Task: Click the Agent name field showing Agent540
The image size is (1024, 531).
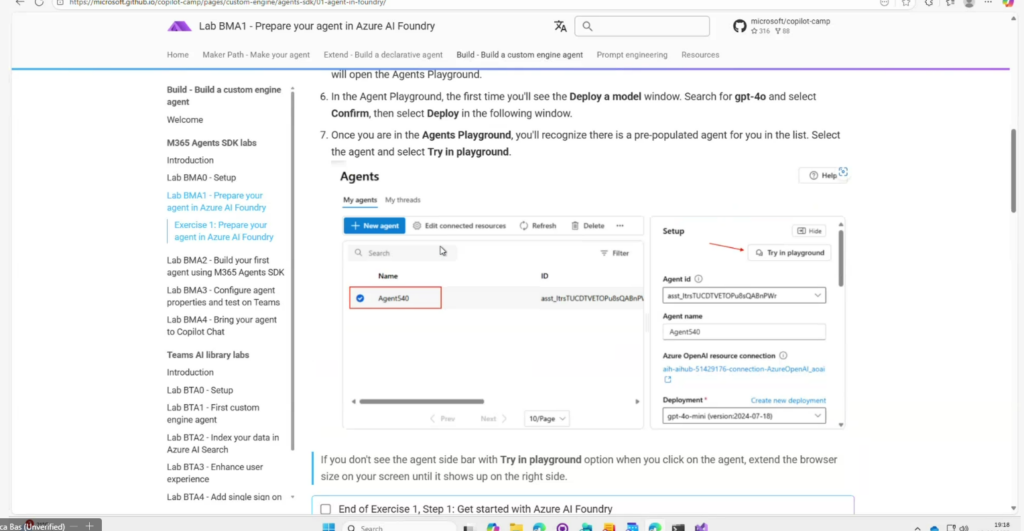Action: 744,332
